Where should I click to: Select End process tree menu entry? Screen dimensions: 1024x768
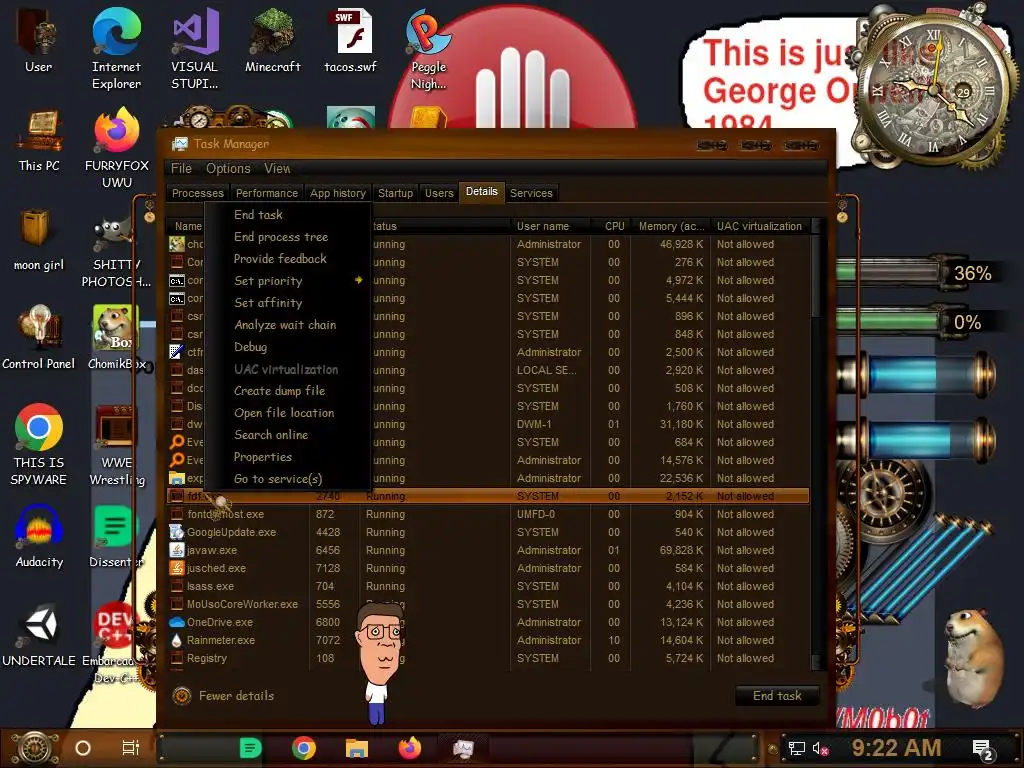coord(287,237)
